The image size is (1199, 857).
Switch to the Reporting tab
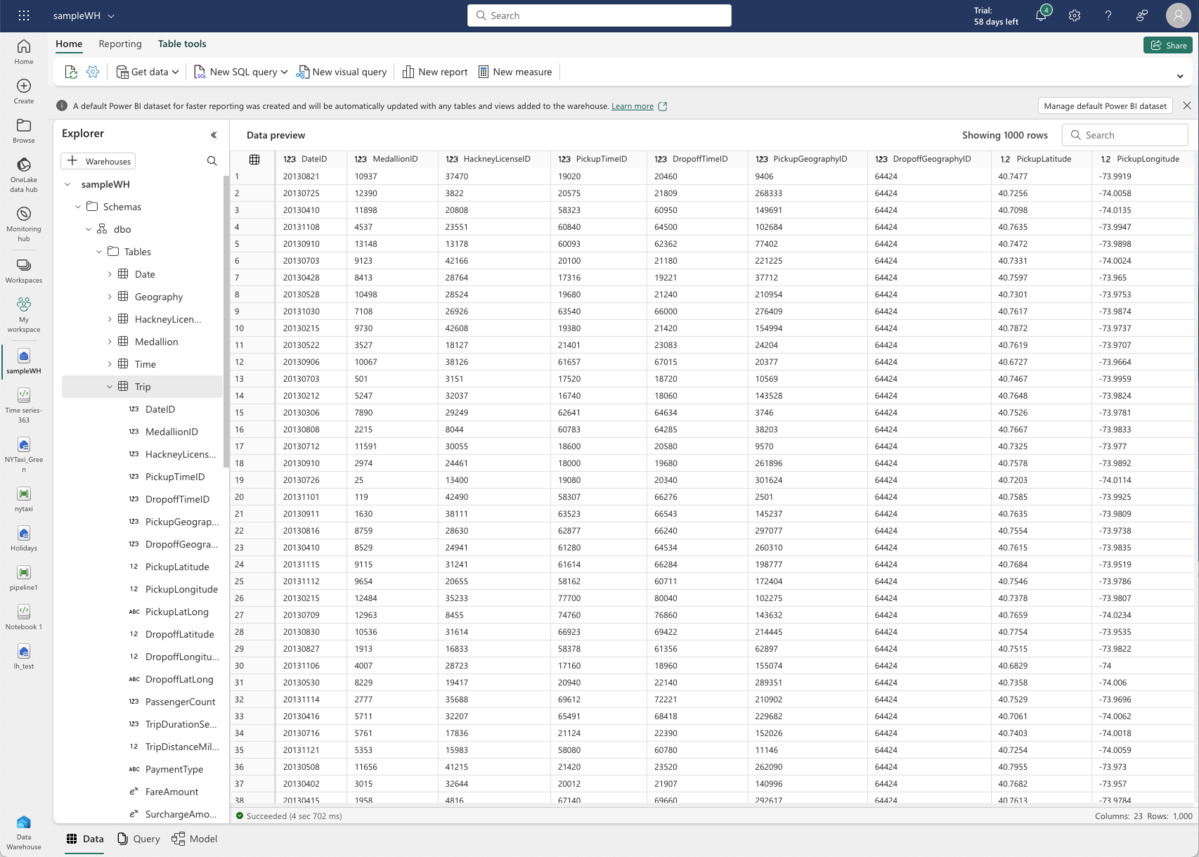point(120,44)
